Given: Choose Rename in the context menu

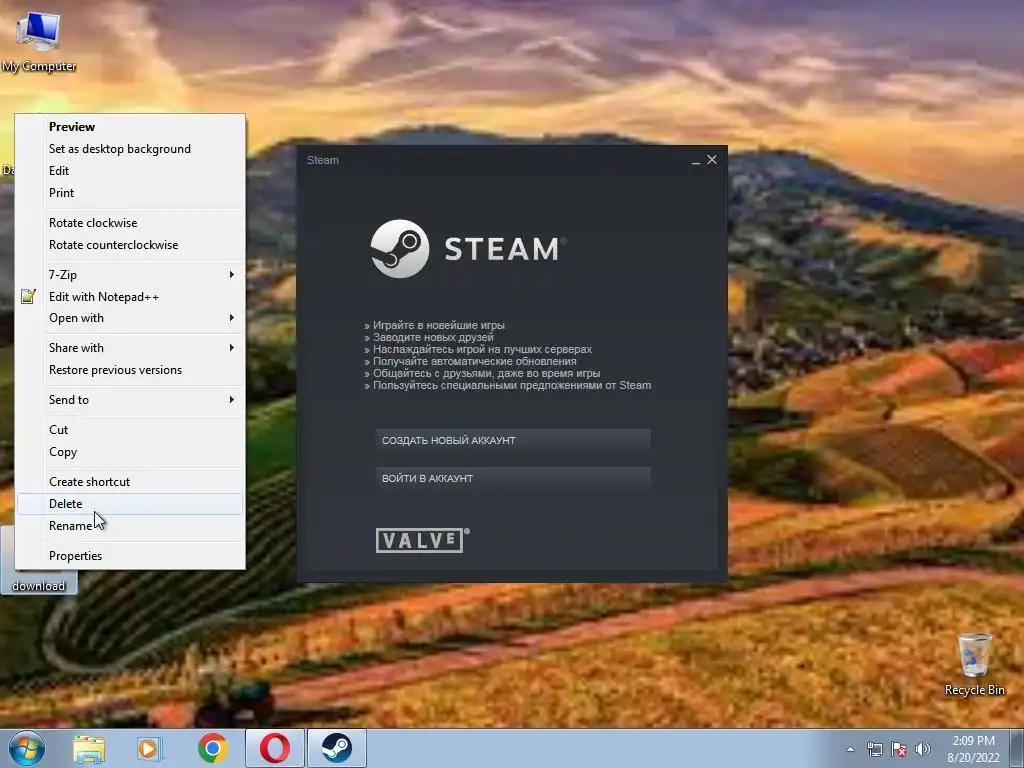Looking at the screenshot, I should [x=130, y=526].
